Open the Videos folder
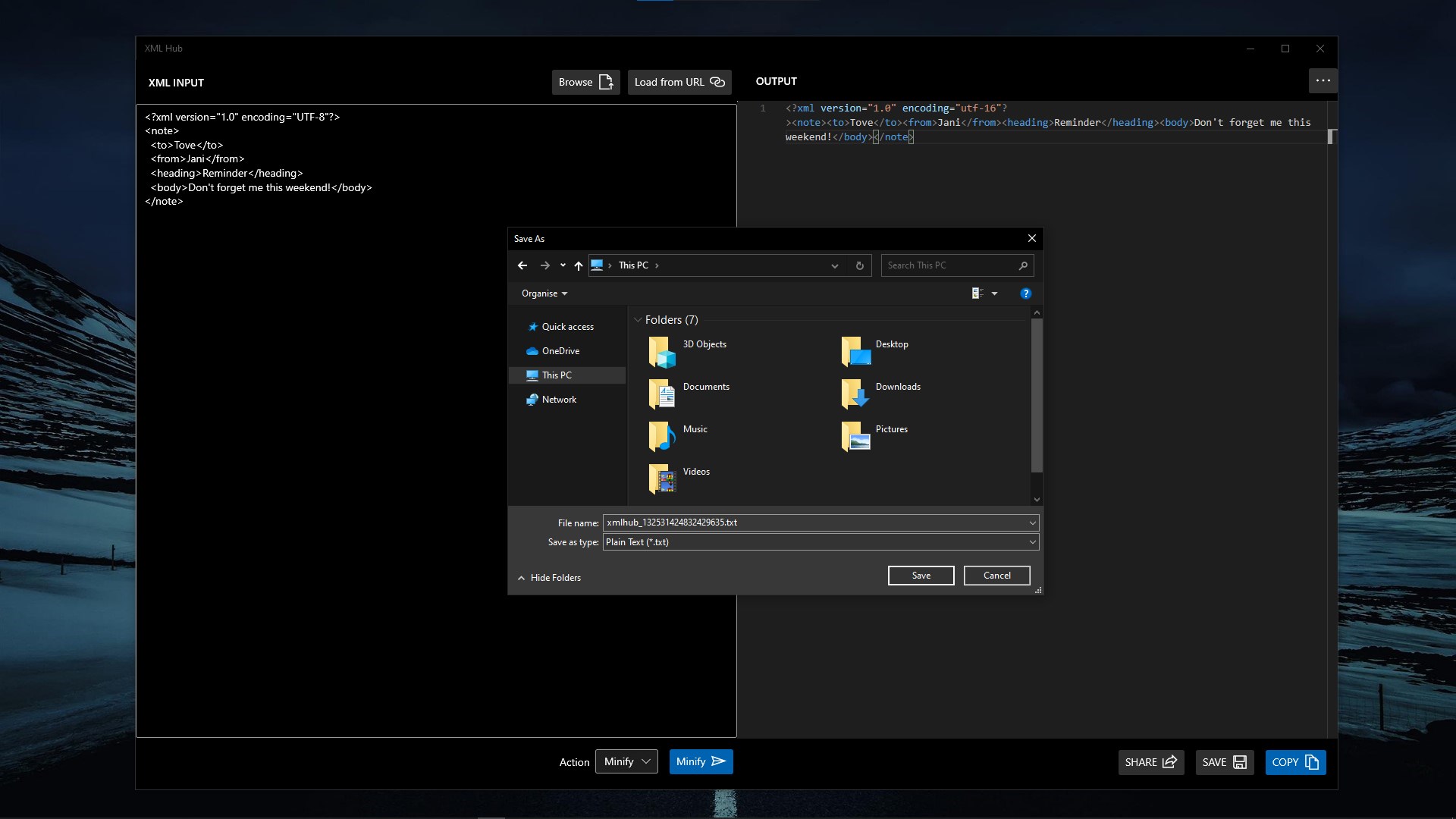This screenshot has height=819, width=1456. coord(679,478)
